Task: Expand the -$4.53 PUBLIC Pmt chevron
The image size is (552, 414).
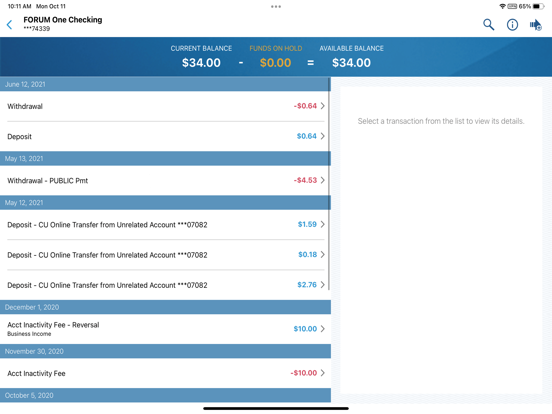Action: (x=322, y=180)
